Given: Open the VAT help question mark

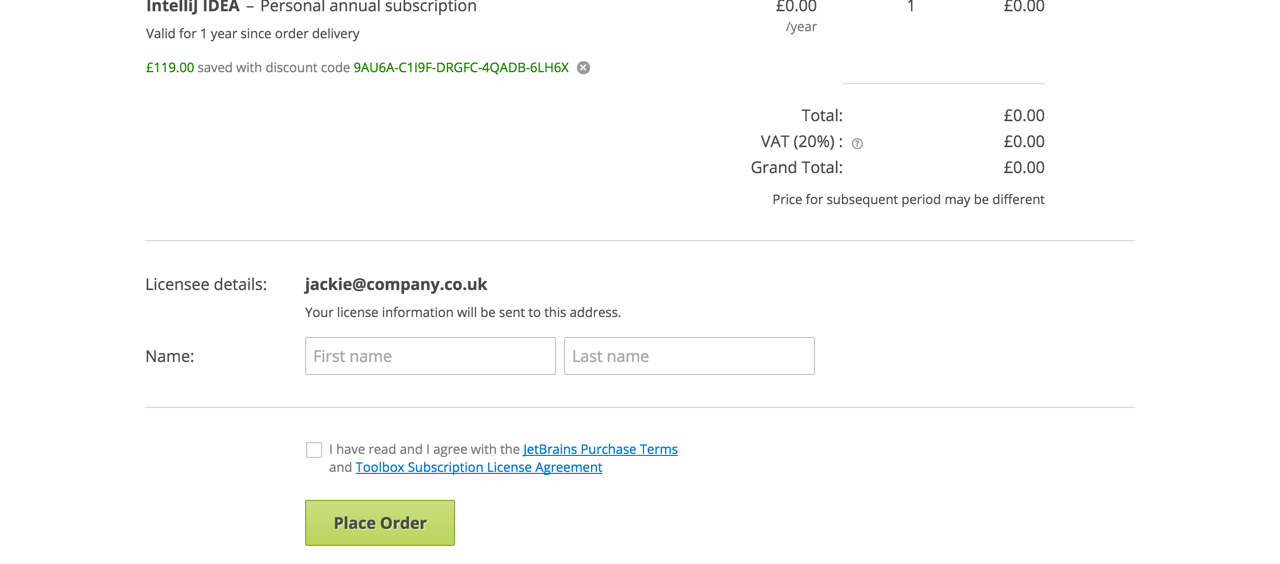Looking at the screenshot, I should pos(857,144).
